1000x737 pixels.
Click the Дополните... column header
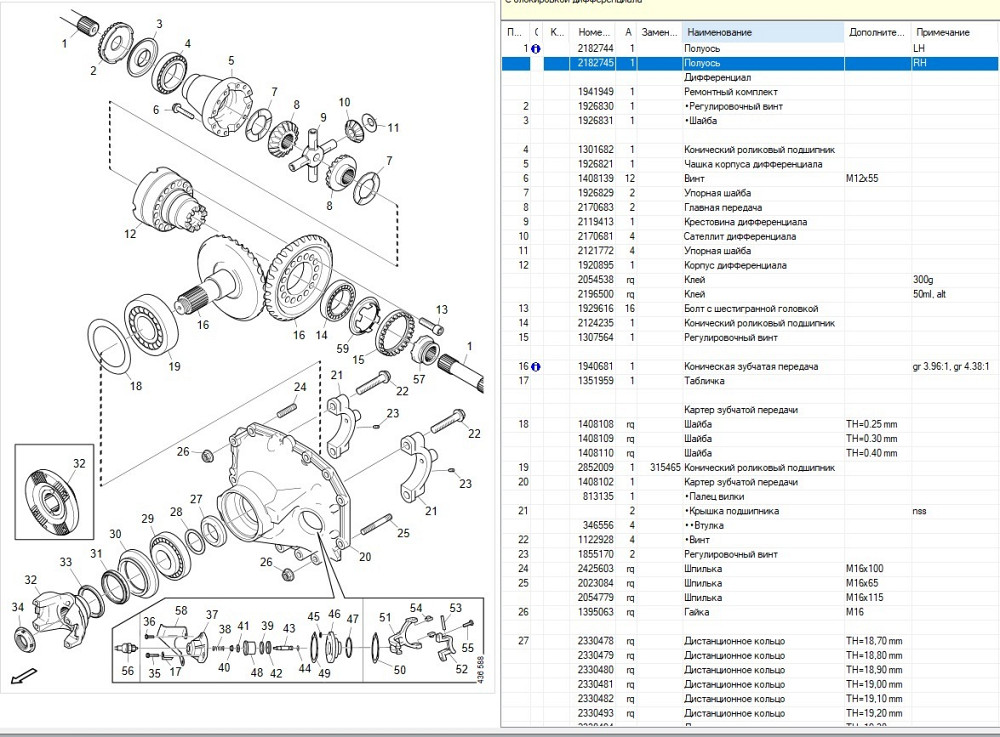pos(877,32)
